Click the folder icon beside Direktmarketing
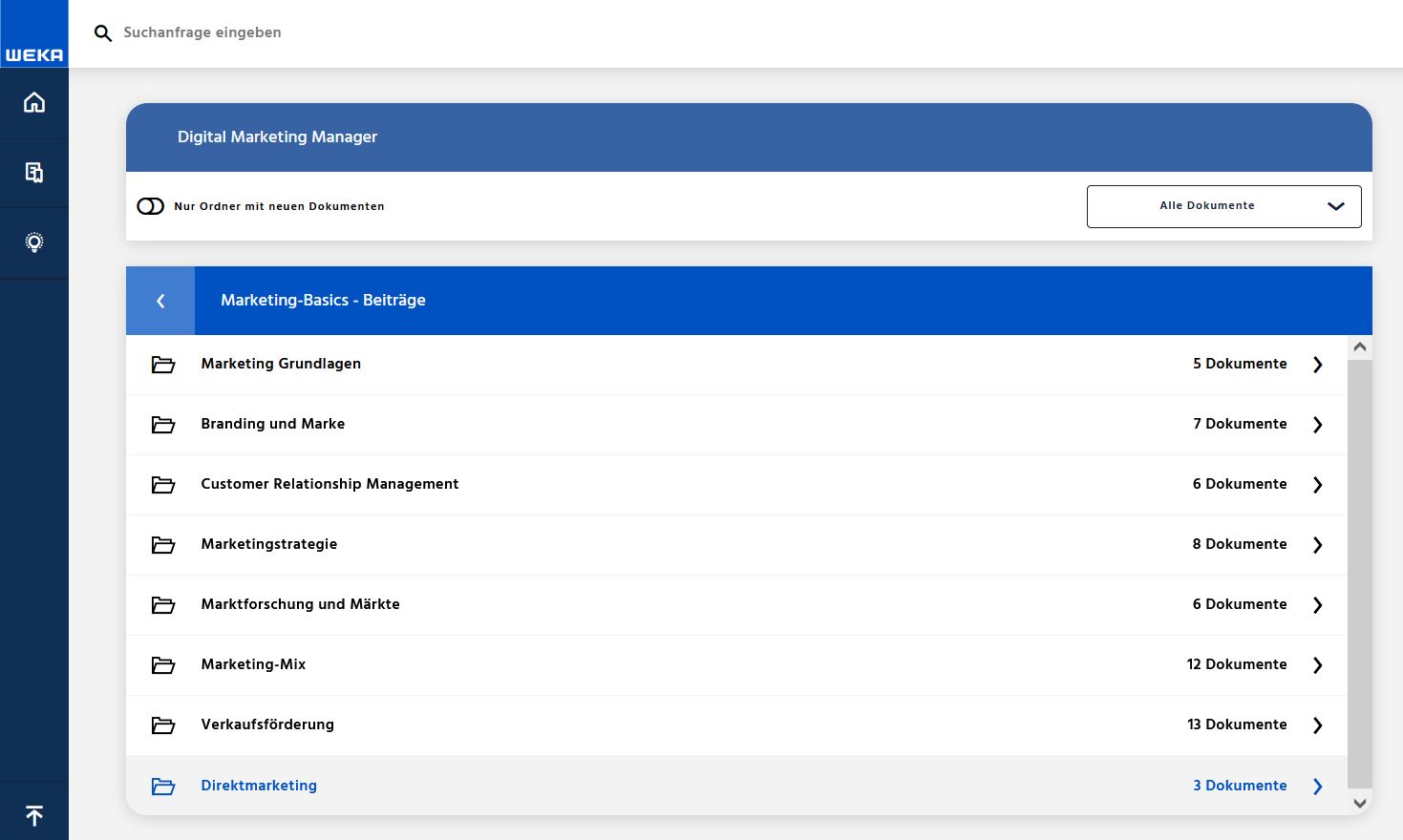 click(163, 787)
